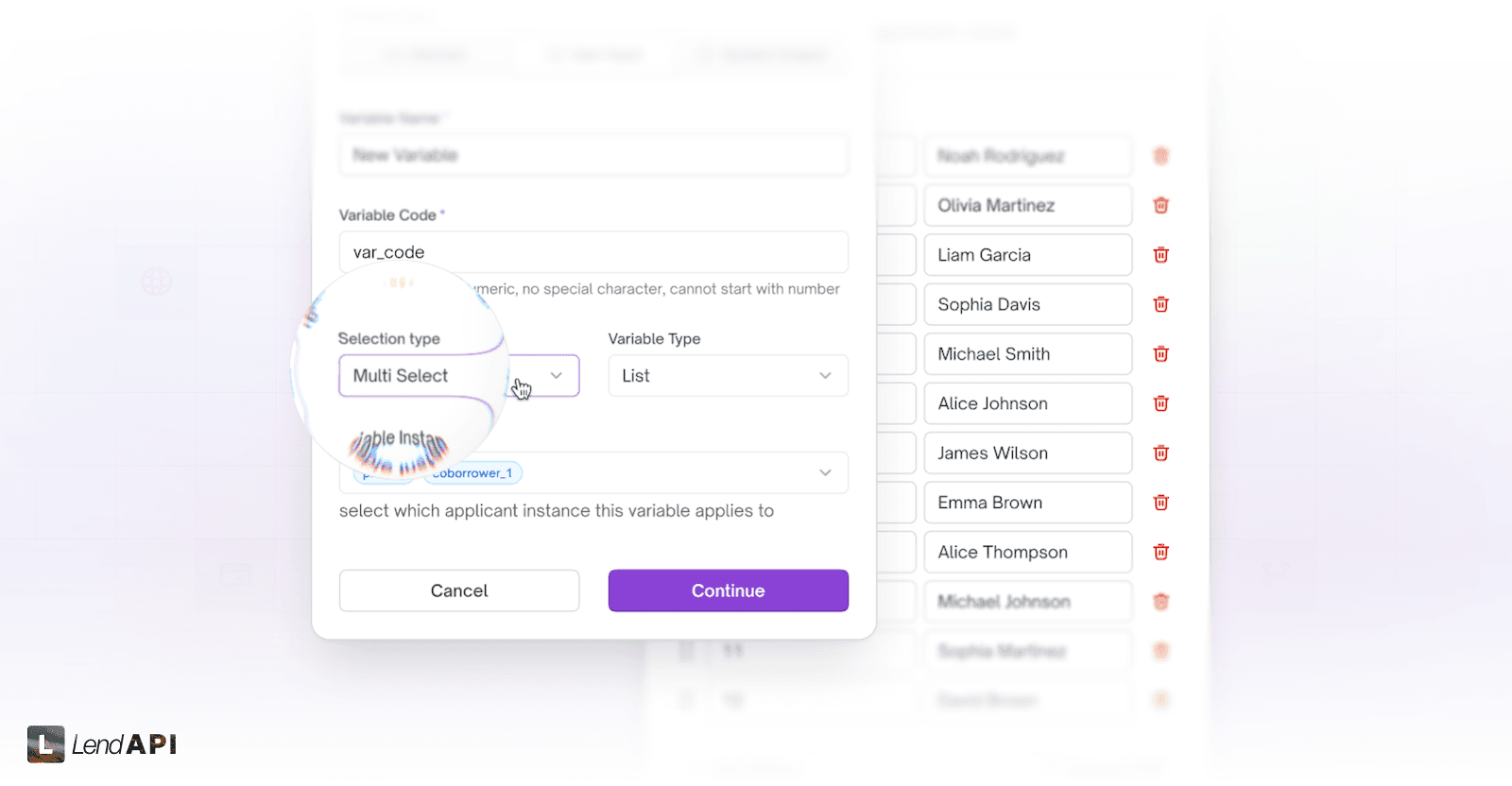Delete the Olivia Martinez entry

[1160, 205]
